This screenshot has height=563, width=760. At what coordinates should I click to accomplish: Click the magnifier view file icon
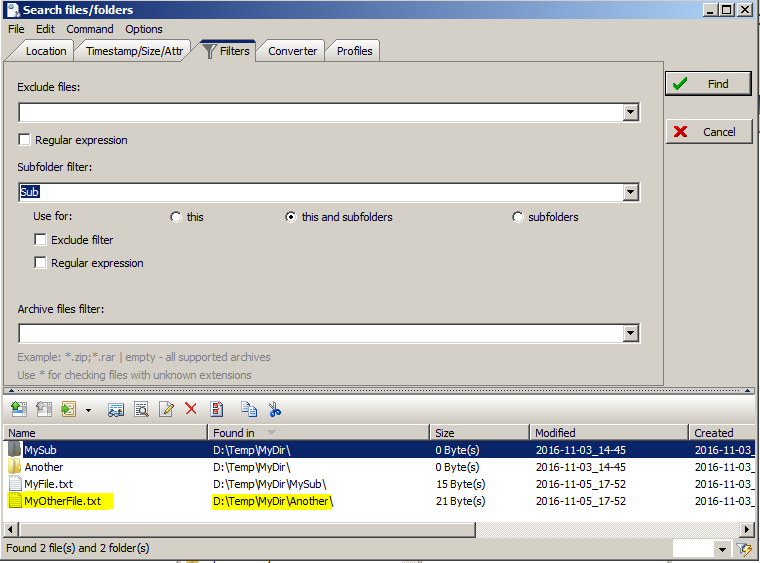pyautogui.click(x=141, y=409)
